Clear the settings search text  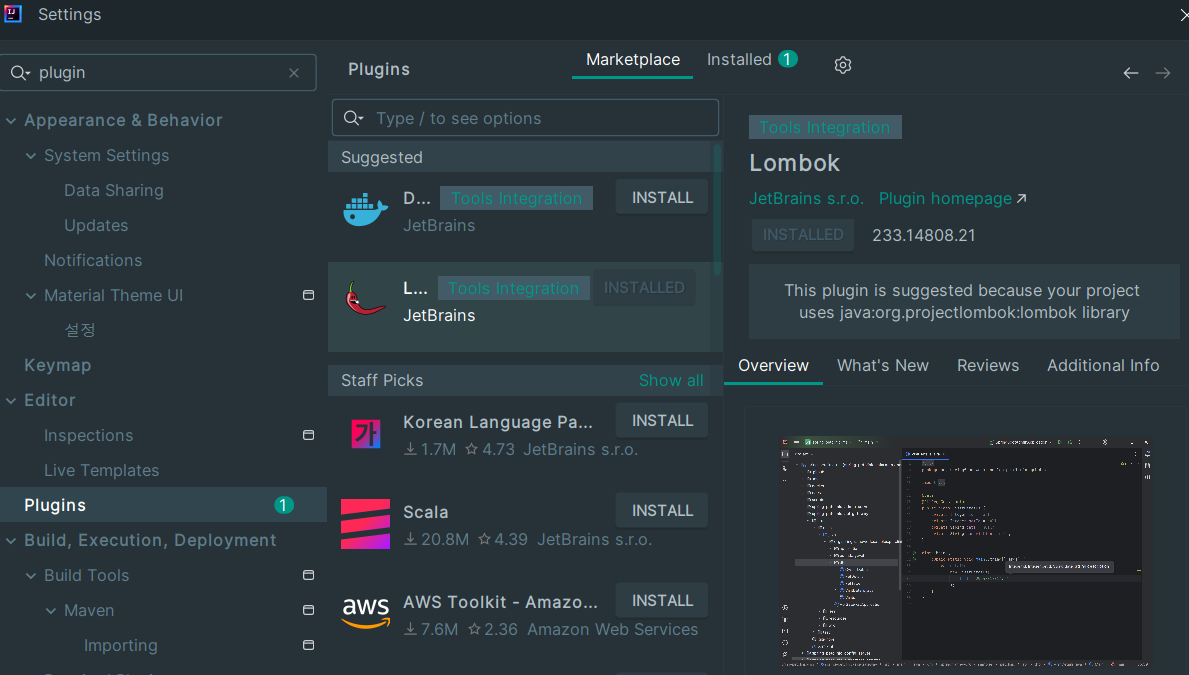coord(294,73)
